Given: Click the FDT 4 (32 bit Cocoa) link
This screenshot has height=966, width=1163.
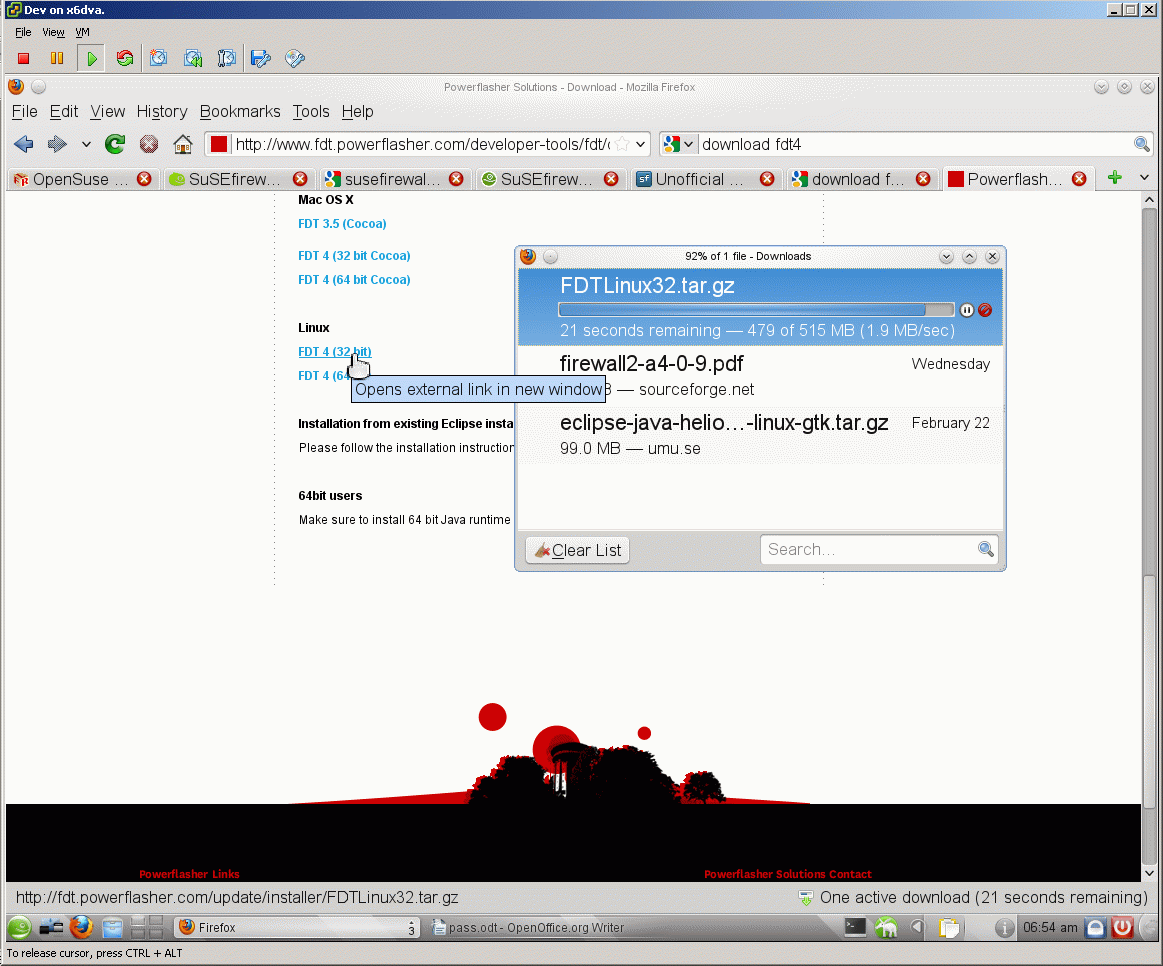Looking at the screenshot, I should tap(354, 255).
